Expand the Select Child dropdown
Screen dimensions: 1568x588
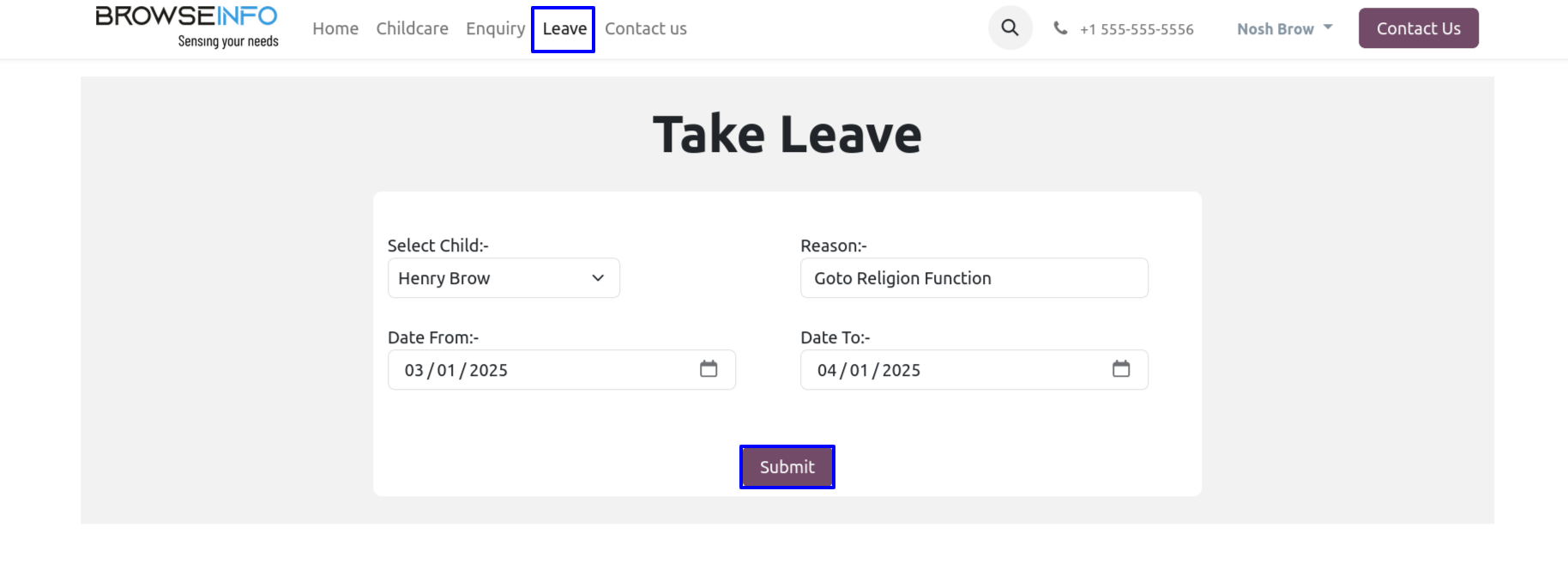click(x=504, y=278)
